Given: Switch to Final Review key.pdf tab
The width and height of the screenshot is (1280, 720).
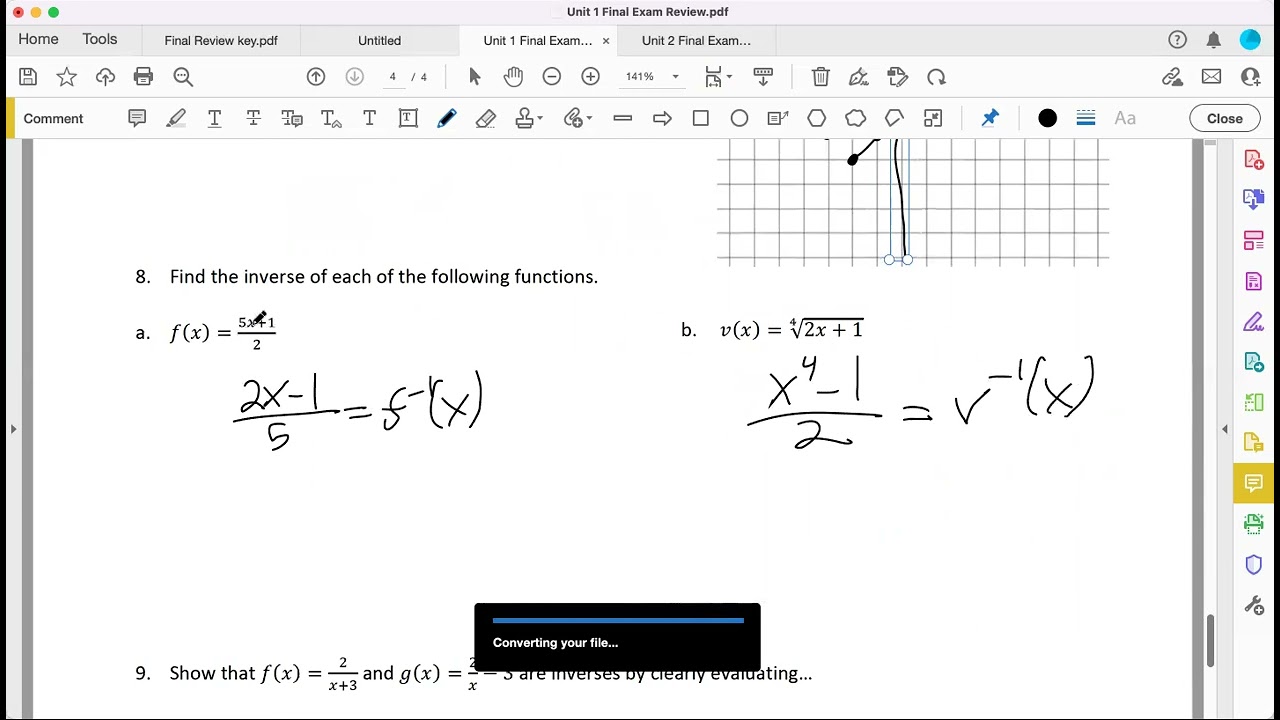Looking at the screenshot, I should [221, 41].
